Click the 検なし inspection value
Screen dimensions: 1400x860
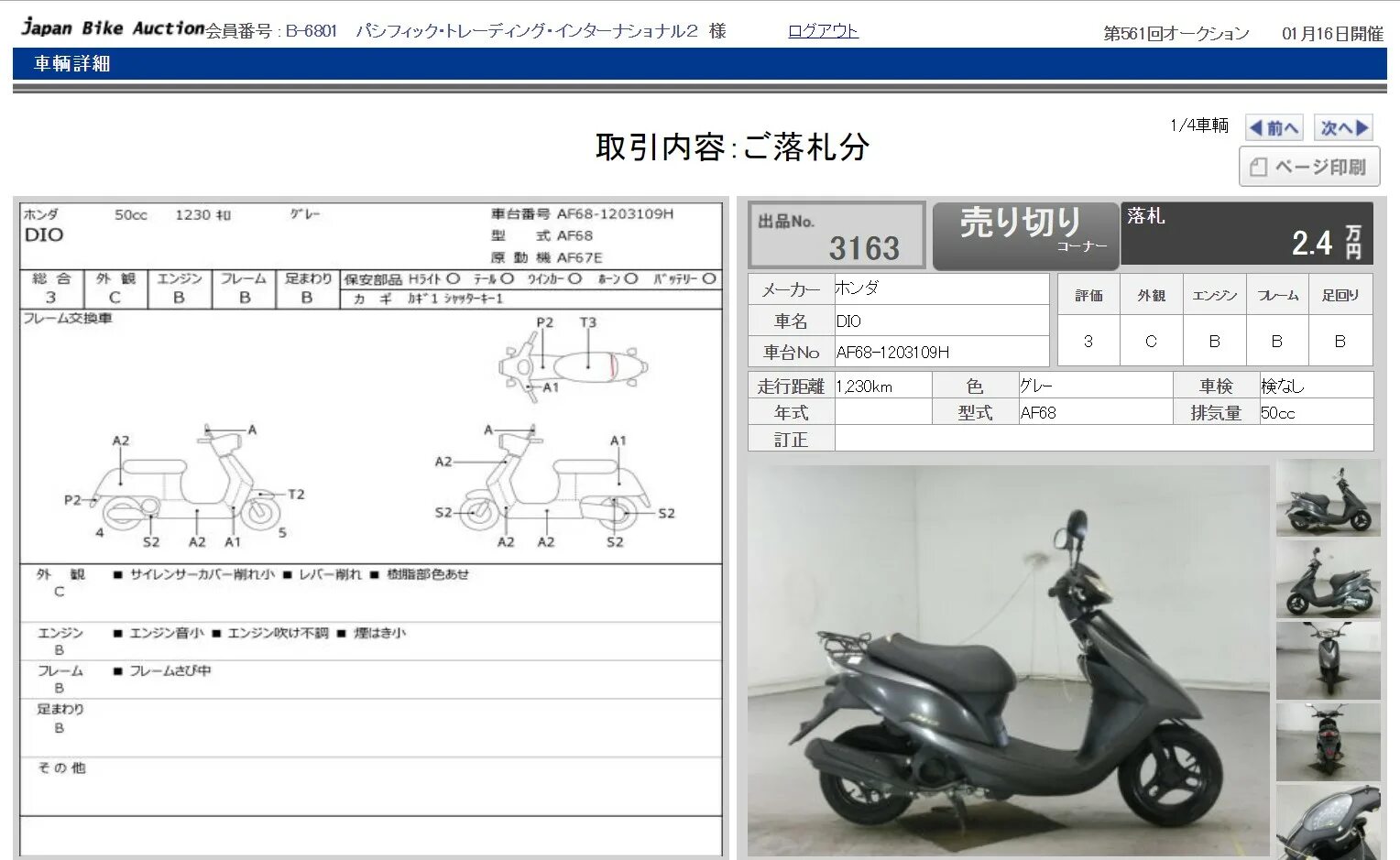[x=1282, y=386]
